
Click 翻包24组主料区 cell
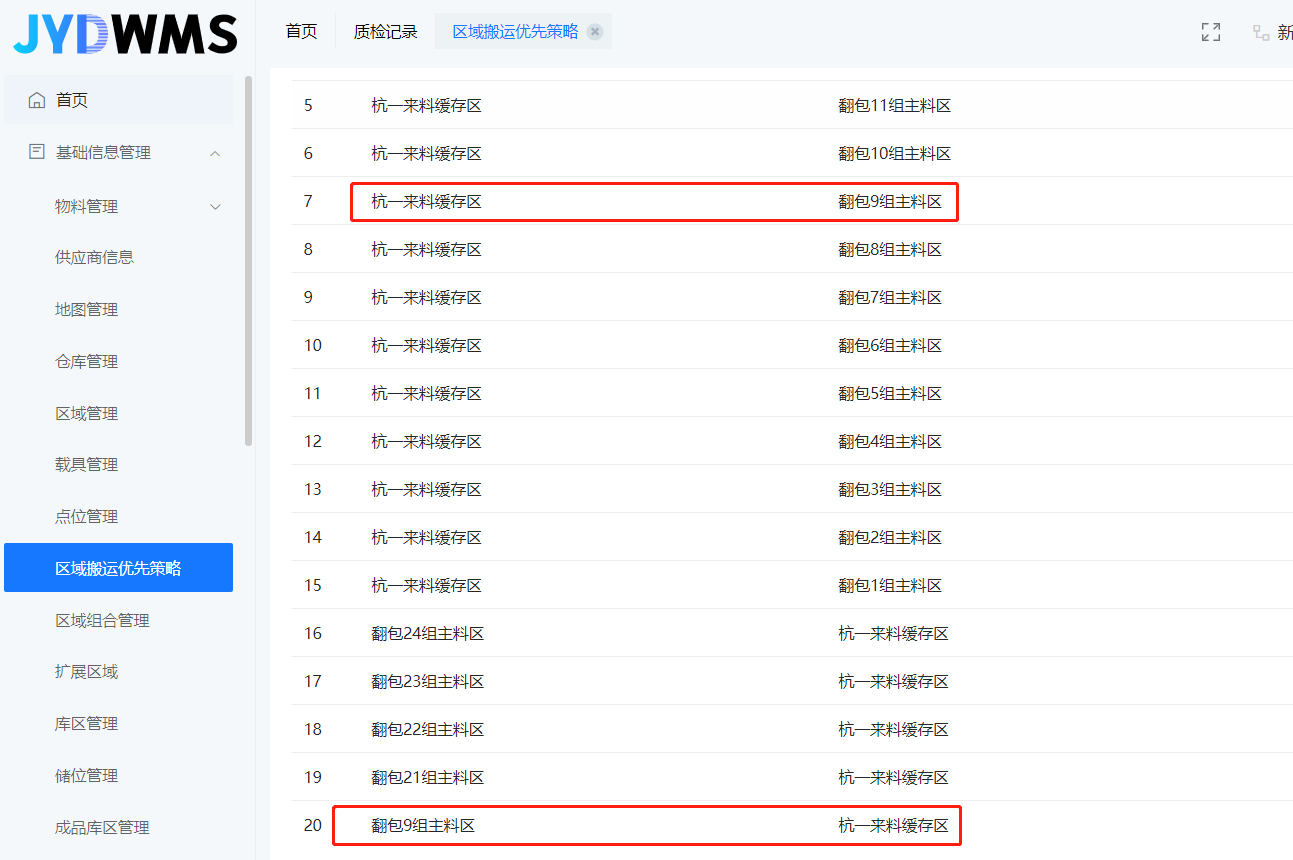point(428,633)
